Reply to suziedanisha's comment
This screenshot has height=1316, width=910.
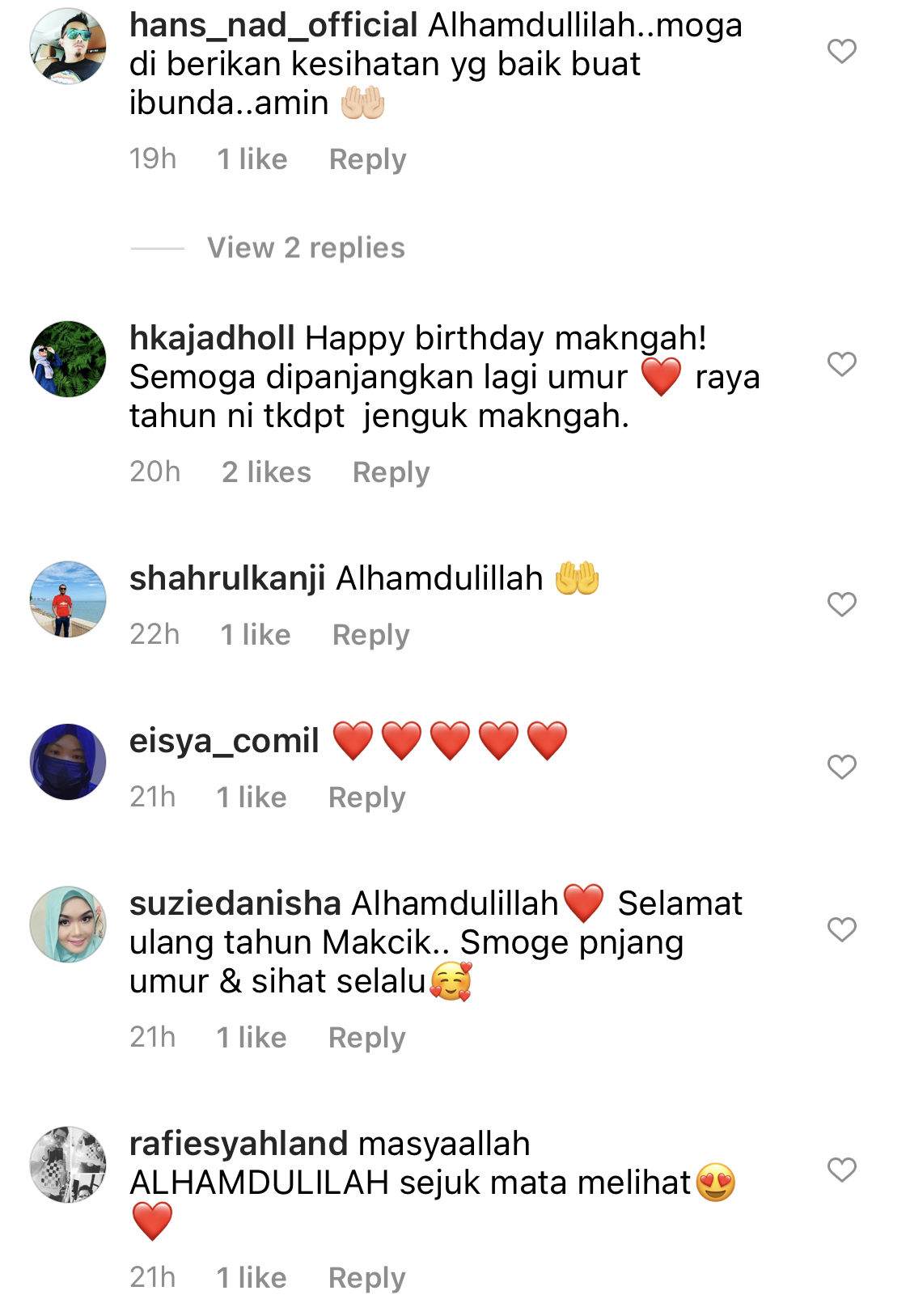pos(366,1038)
